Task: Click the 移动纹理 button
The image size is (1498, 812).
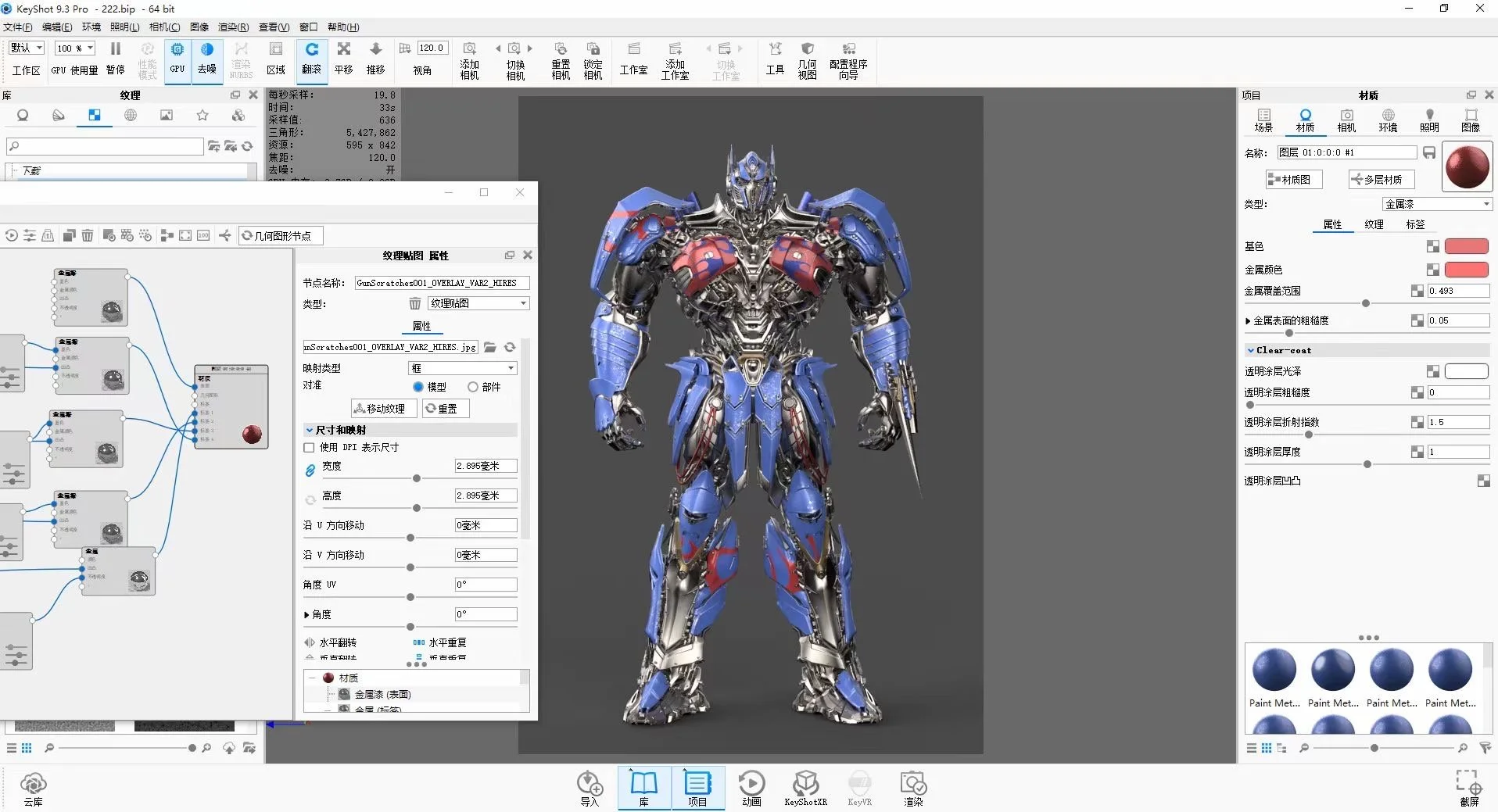Action: click(383, 409)
